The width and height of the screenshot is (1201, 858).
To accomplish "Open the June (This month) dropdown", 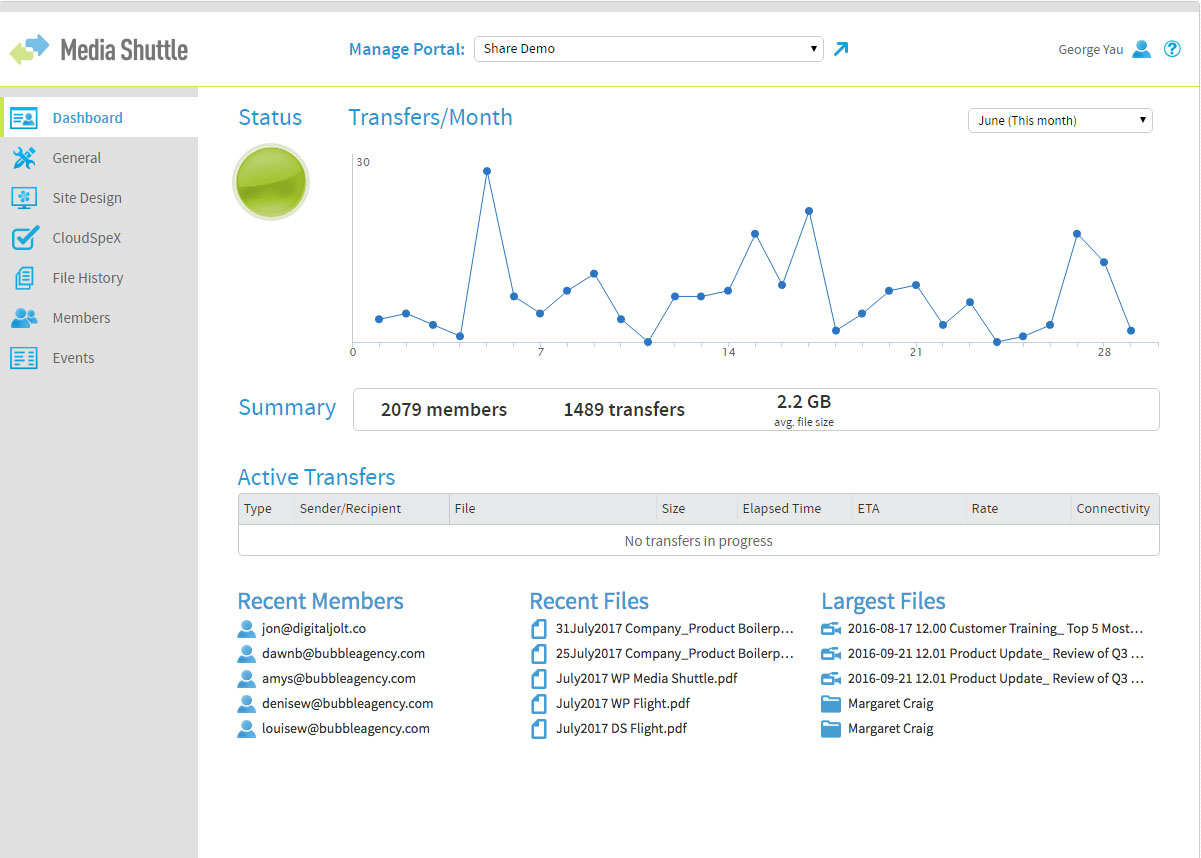I will coord(1060,121).
